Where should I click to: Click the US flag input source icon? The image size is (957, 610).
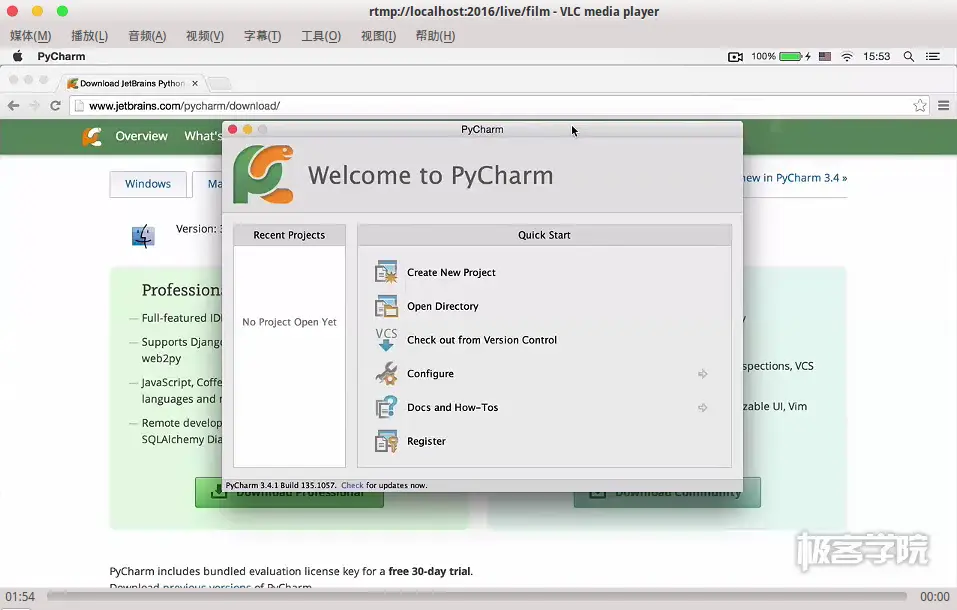pyautogui.click(x=825, y=56)
